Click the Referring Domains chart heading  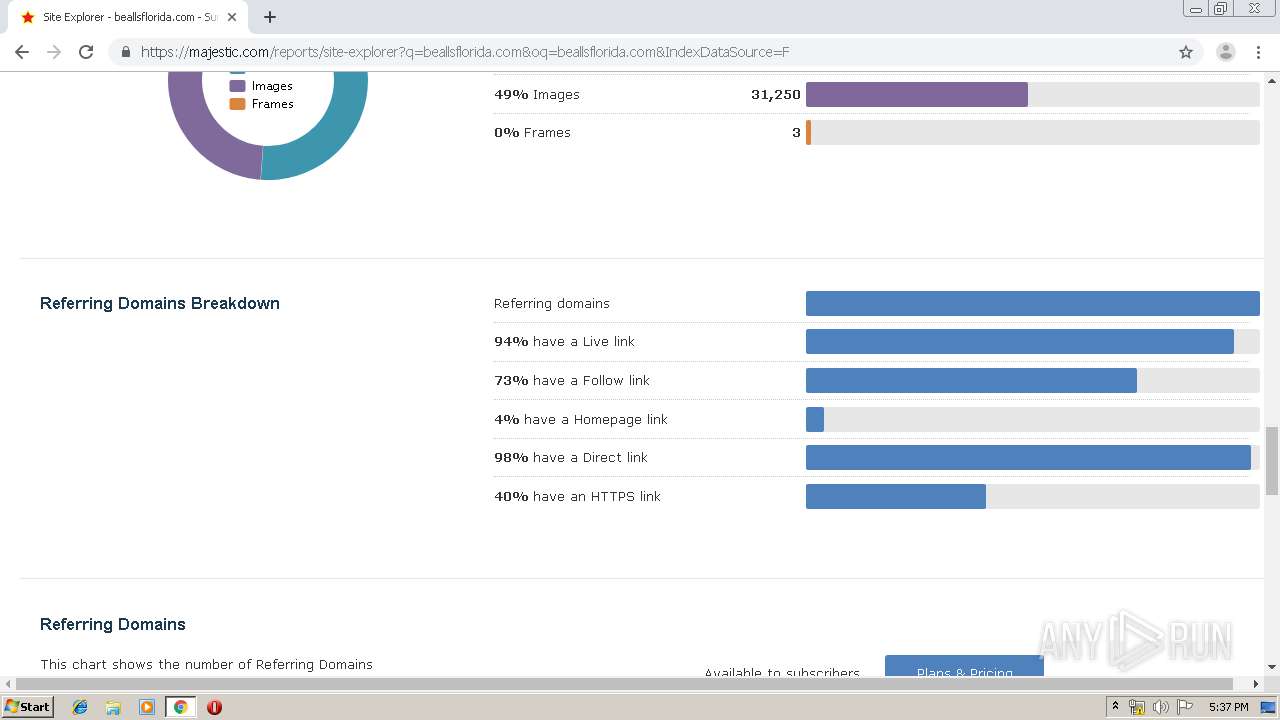(113, 624)
